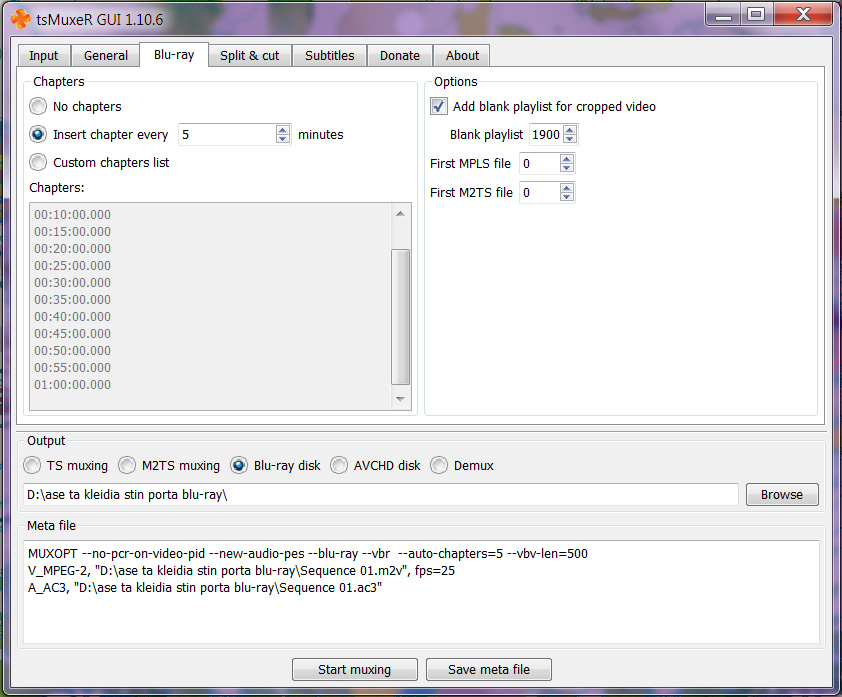Increase the Blank playlist number
The image size is (842, 697).
coord(570,129)
